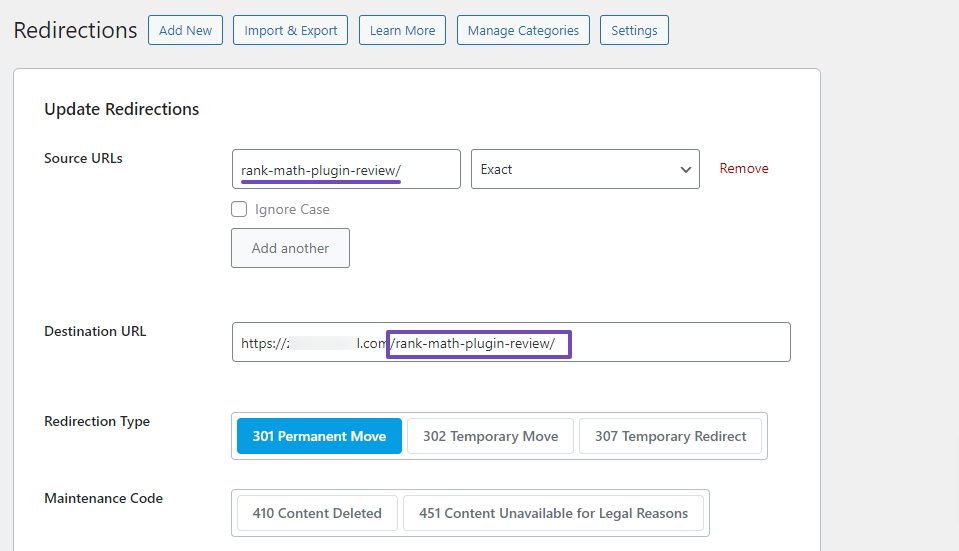Choose 451 Content Unavailable for Legal Reasons
Viewport: 959px width, 551px height.
tap(554, 513)
